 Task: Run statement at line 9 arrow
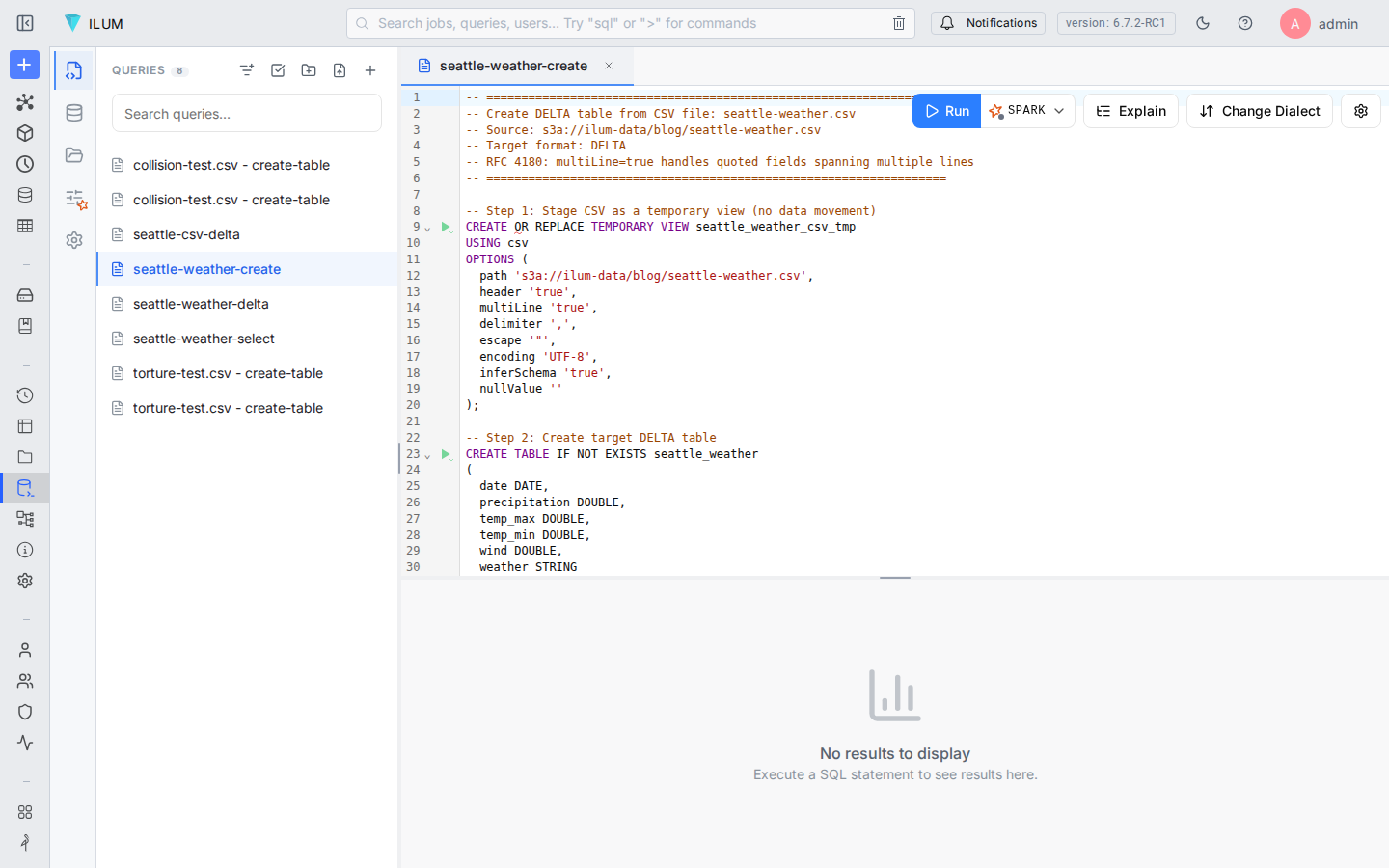446,227
